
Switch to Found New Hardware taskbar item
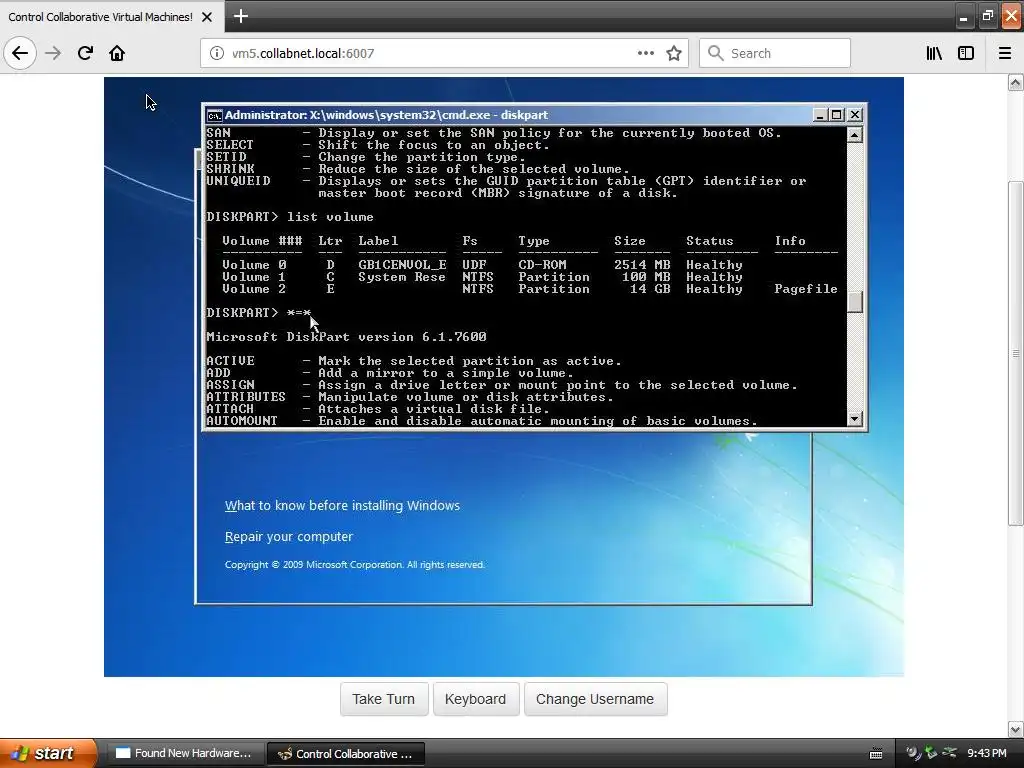click(x=185, y=754)
